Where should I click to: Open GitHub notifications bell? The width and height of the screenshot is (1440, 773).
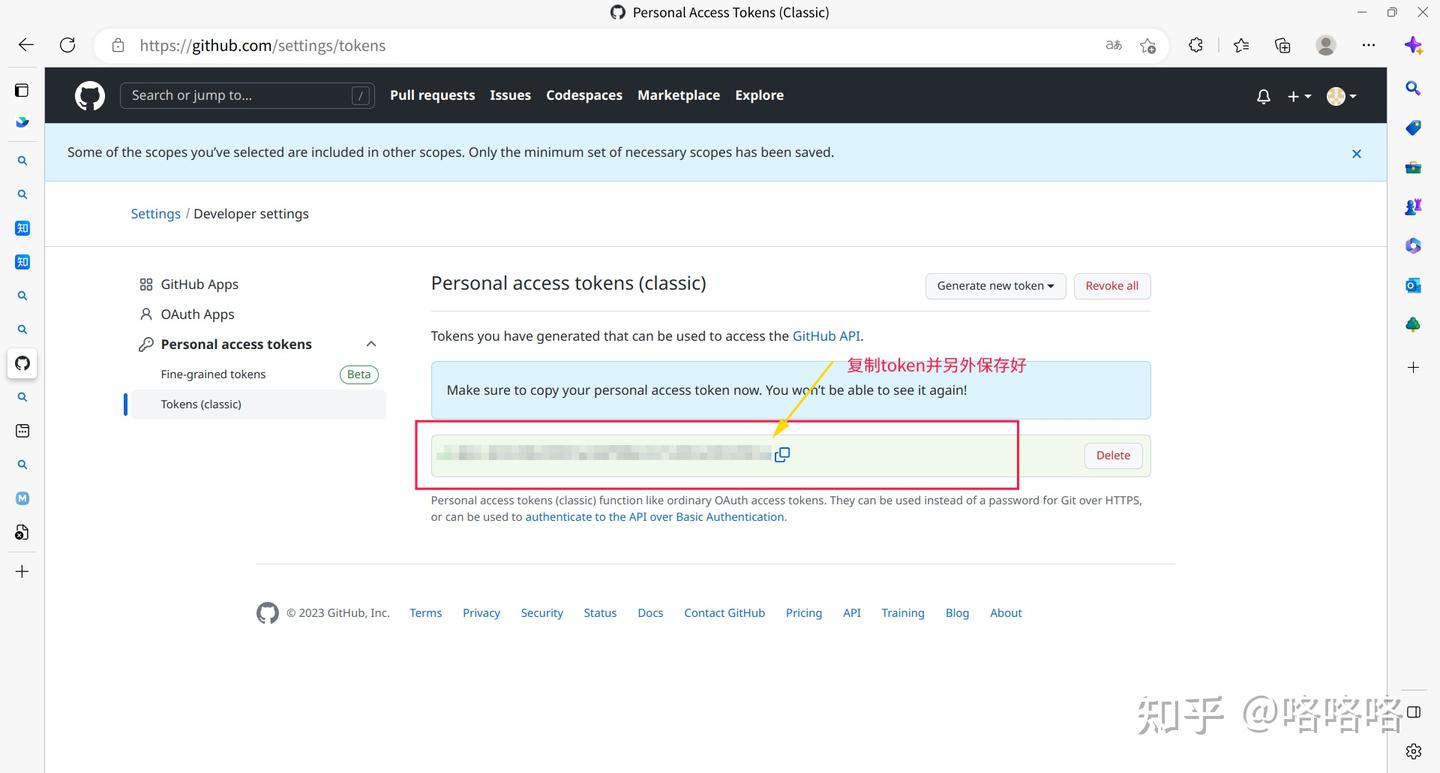[1263, 95]
